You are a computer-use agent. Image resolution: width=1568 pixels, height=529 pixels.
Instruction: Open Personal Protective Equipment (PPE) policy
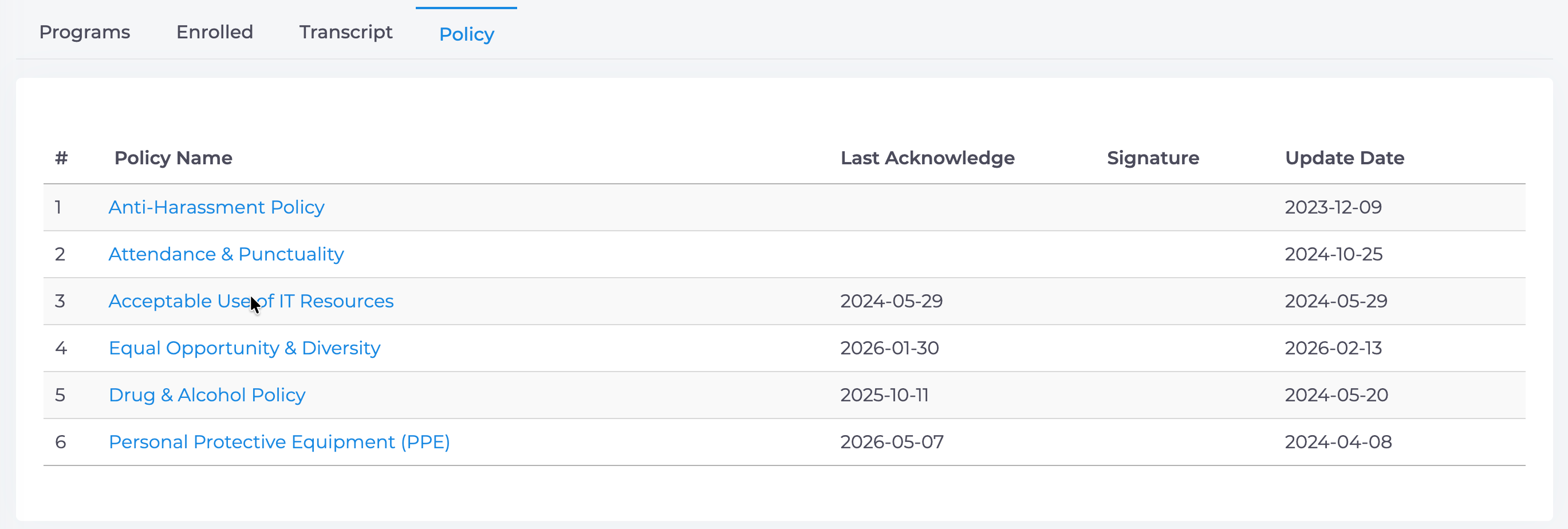(279, 442)
